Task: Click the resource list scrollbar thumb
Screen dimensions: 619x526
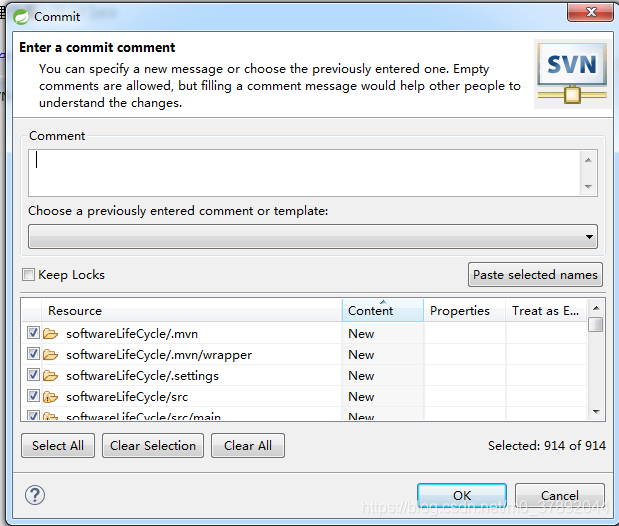Action: pos(596,324)
